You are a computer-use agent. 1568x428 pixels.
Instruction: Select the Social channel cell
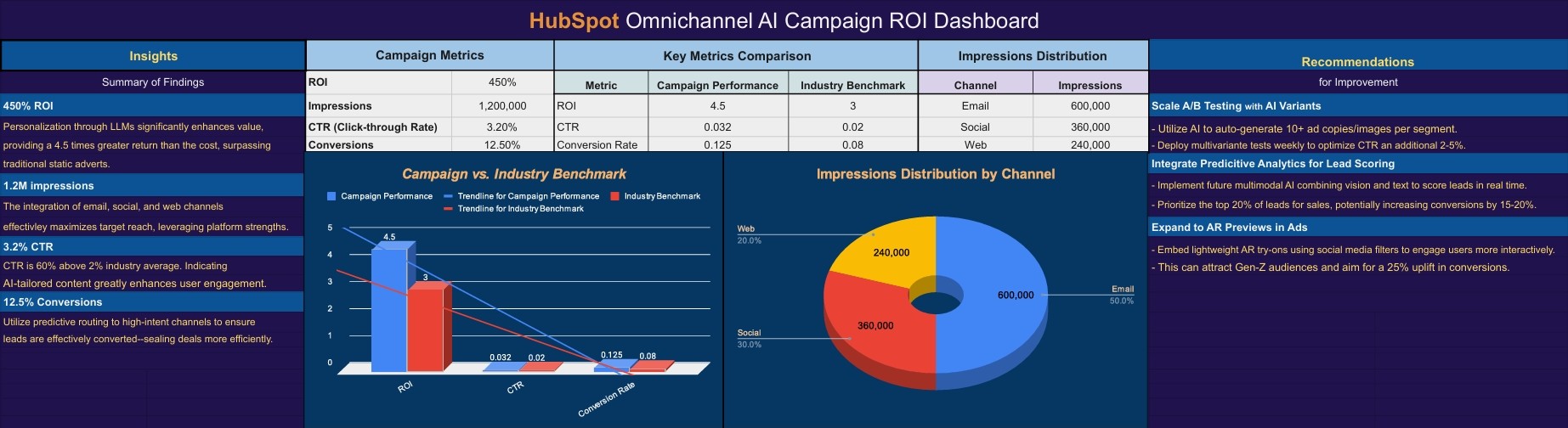tap(976, 127)
